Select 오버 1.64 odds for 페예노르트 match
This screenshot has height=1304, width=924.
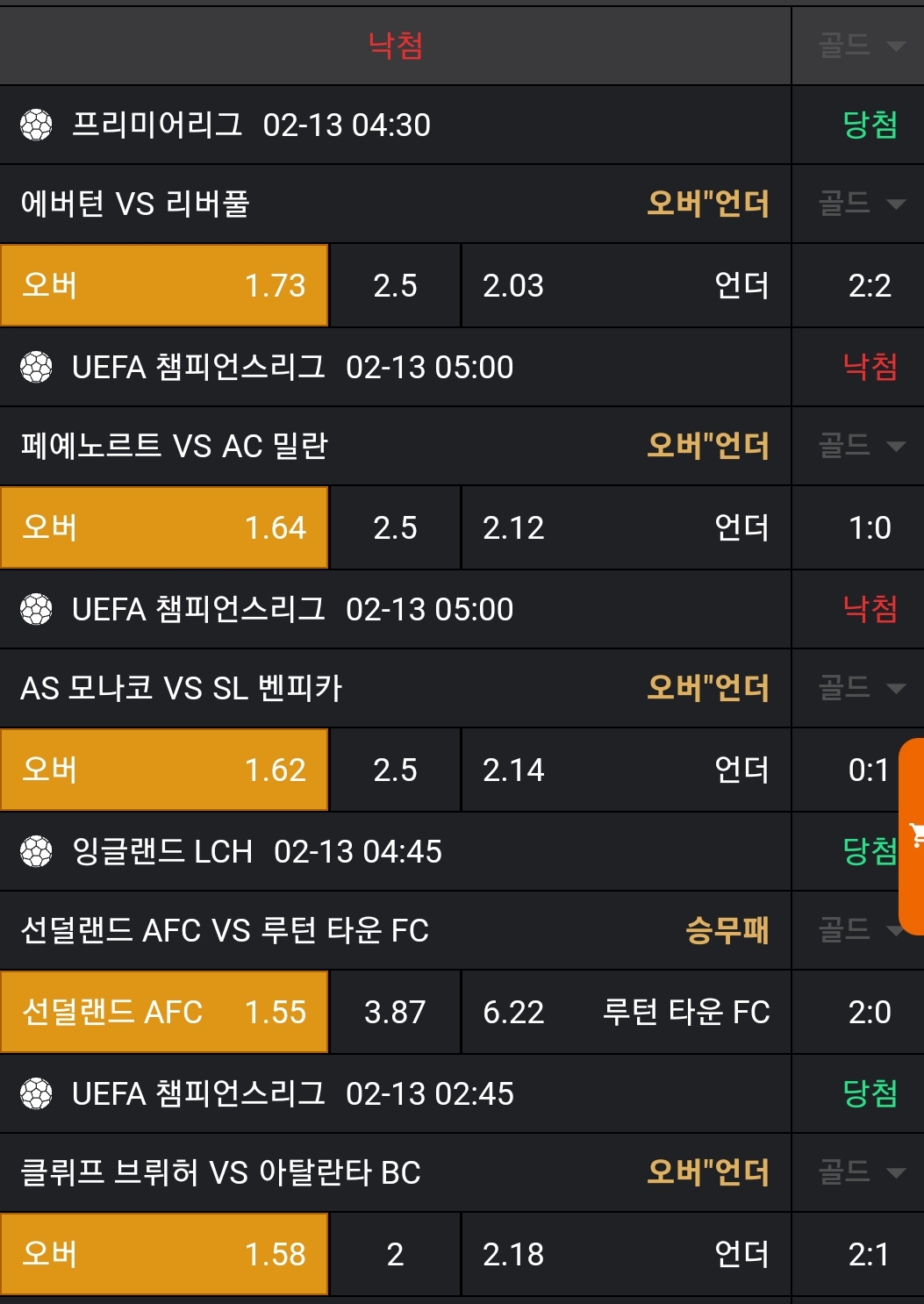pyautogui.click(x=164, y=528)
